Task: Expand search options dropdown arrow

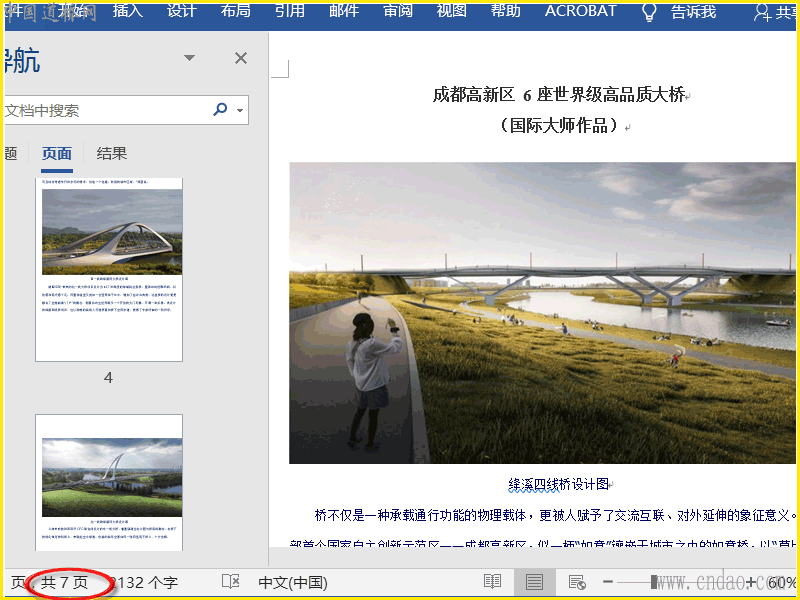Action: pyautogui.click(x=240, y=110)
